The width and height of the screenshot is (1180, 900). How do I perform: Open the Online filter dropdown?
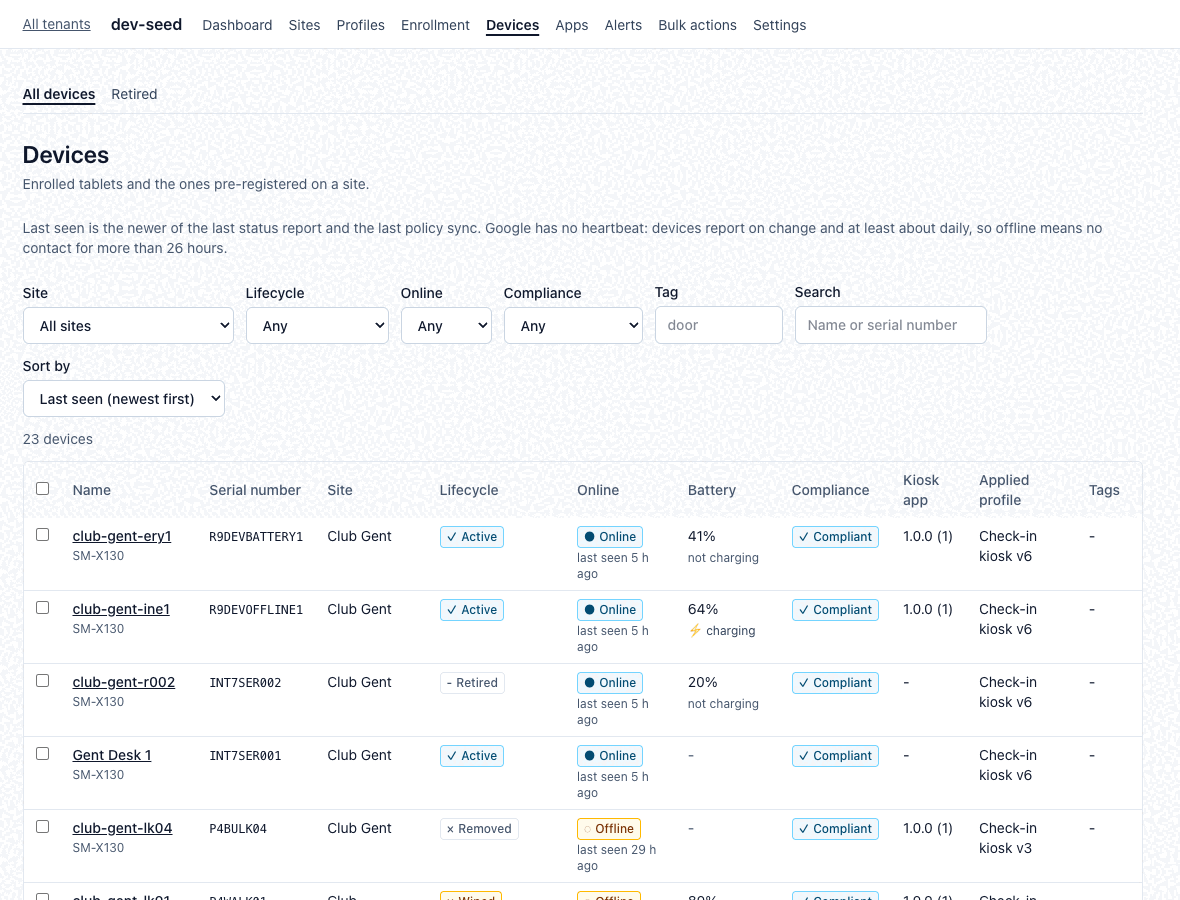click(446, 326)
